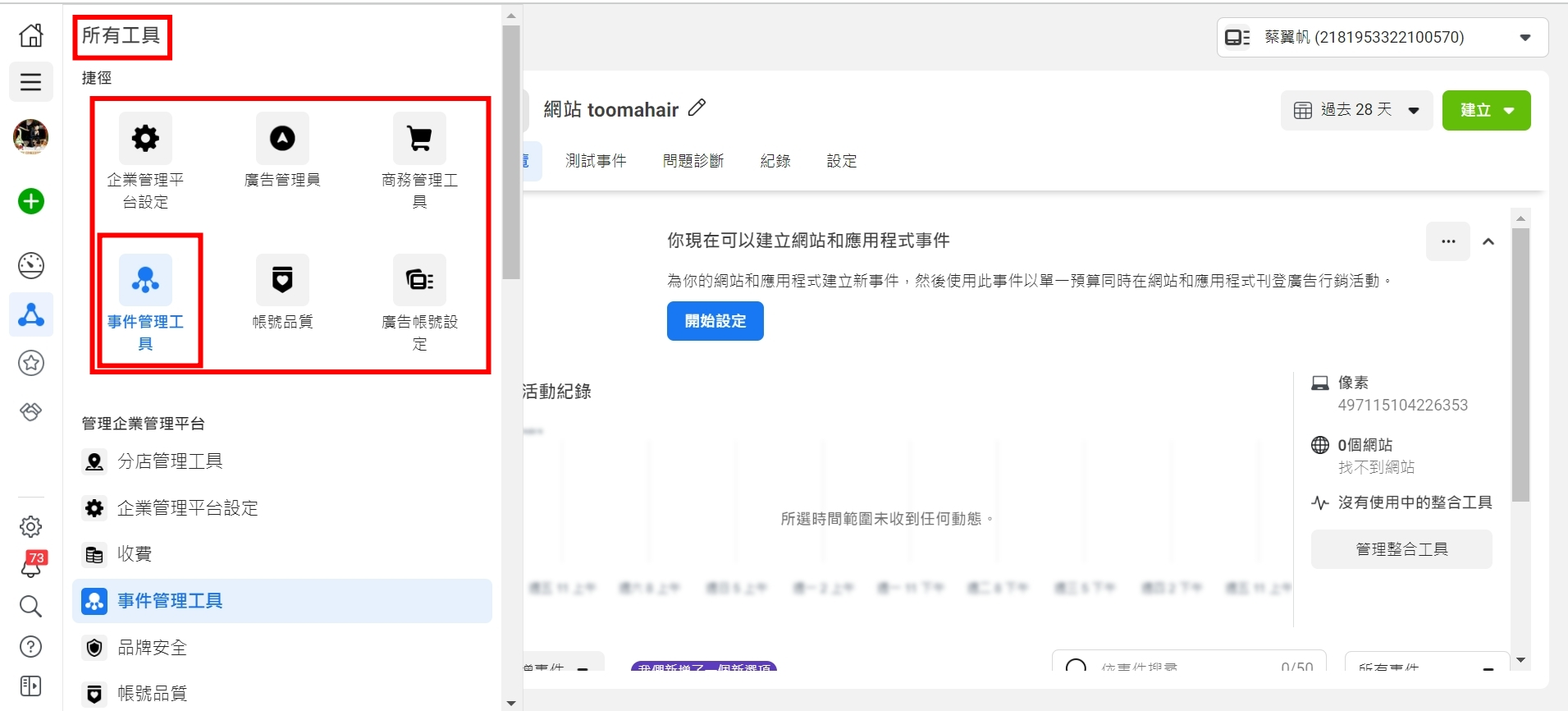Open 廣告管理員 shortcut icon
This screenshot has height=711, width=1568.
point(282,139)
